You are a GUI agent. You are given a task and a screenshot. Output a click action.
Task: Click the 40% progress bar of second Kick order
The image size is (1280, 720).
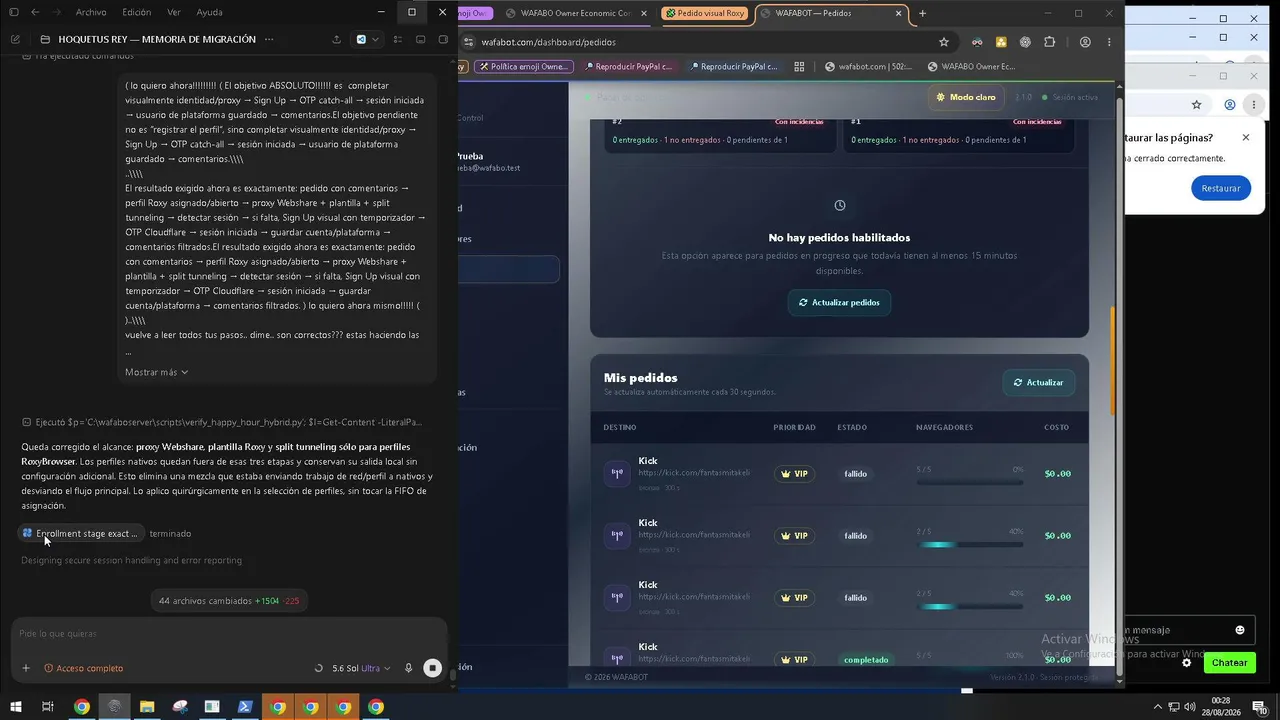point(969,545)
